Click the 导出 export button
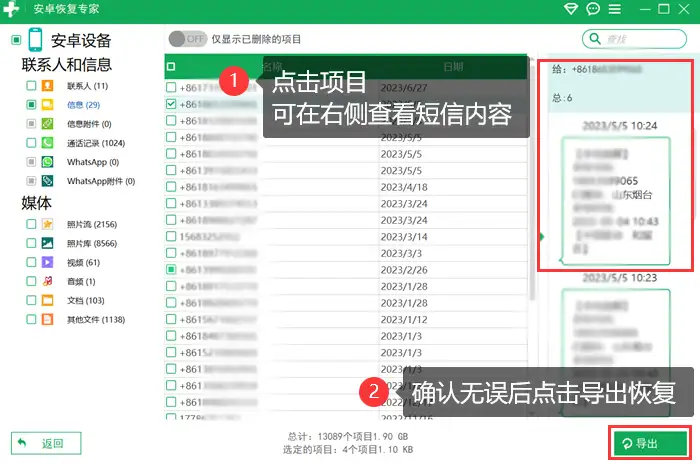This screenshot has height=464, width=700. click(x=650, y=443)
